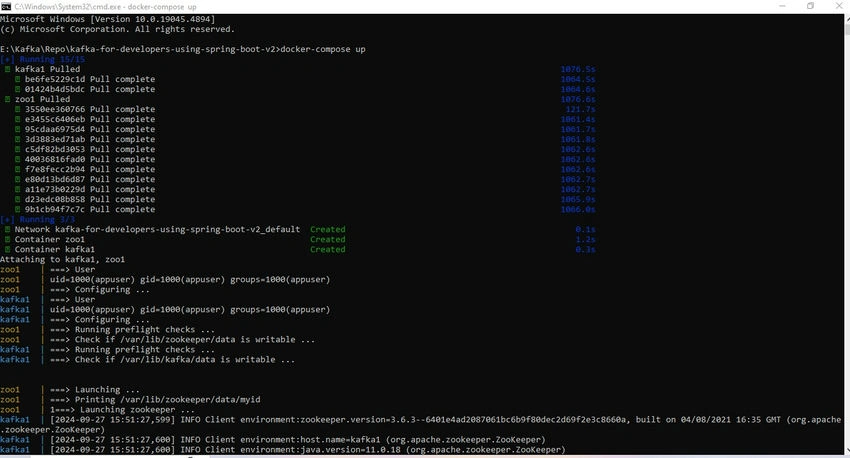
Task: Click the 'e80d13bd6d87 Pull complete' line
Action: coord(89,179)
